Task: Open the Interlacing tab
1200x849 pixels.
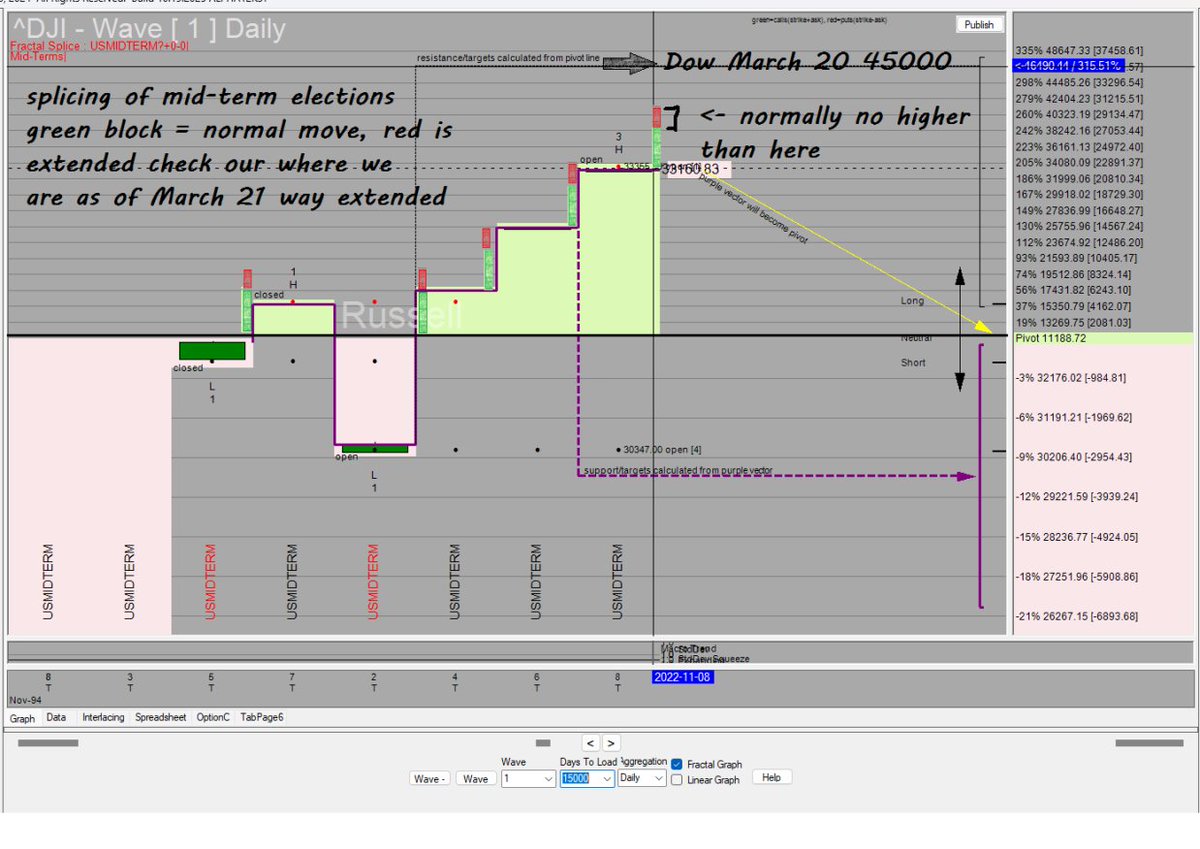Action: [103, 717]
